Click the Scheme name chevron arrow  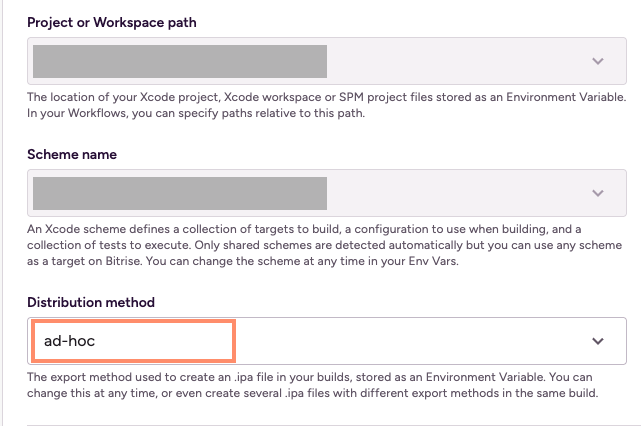pyautogui.click(x=598, y=193)
